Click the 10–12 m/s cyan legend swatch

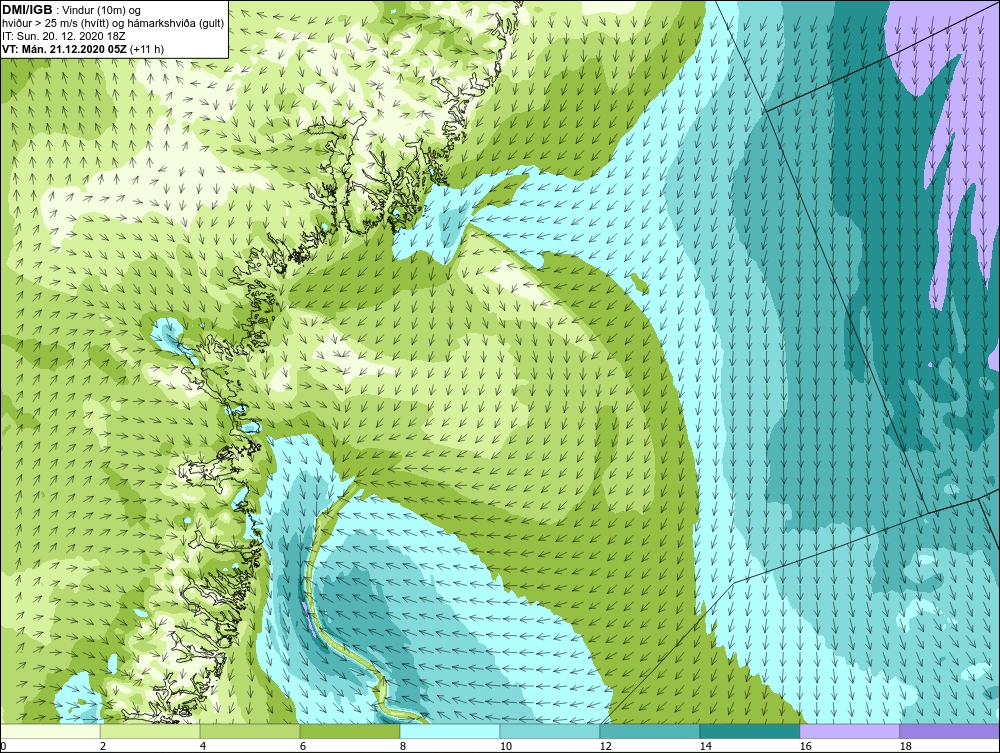point(550,731)
